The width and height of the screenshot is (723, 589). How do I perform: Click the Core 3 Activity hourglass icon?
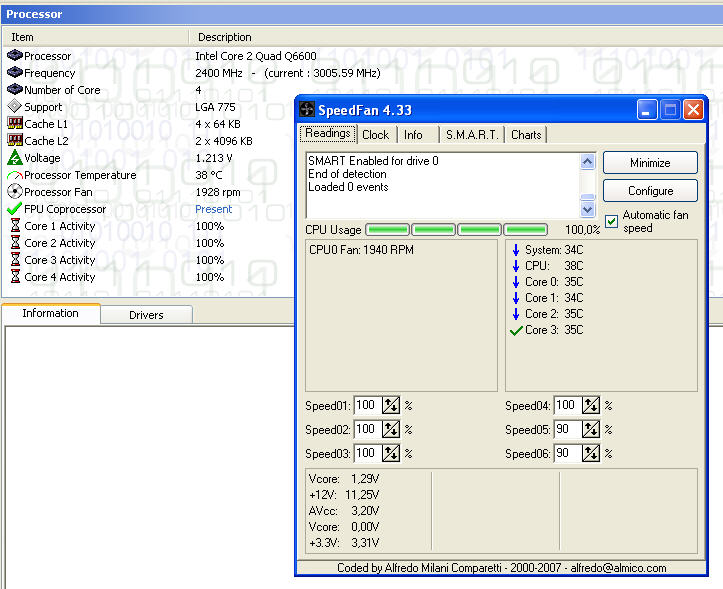[x=15, y=260]
